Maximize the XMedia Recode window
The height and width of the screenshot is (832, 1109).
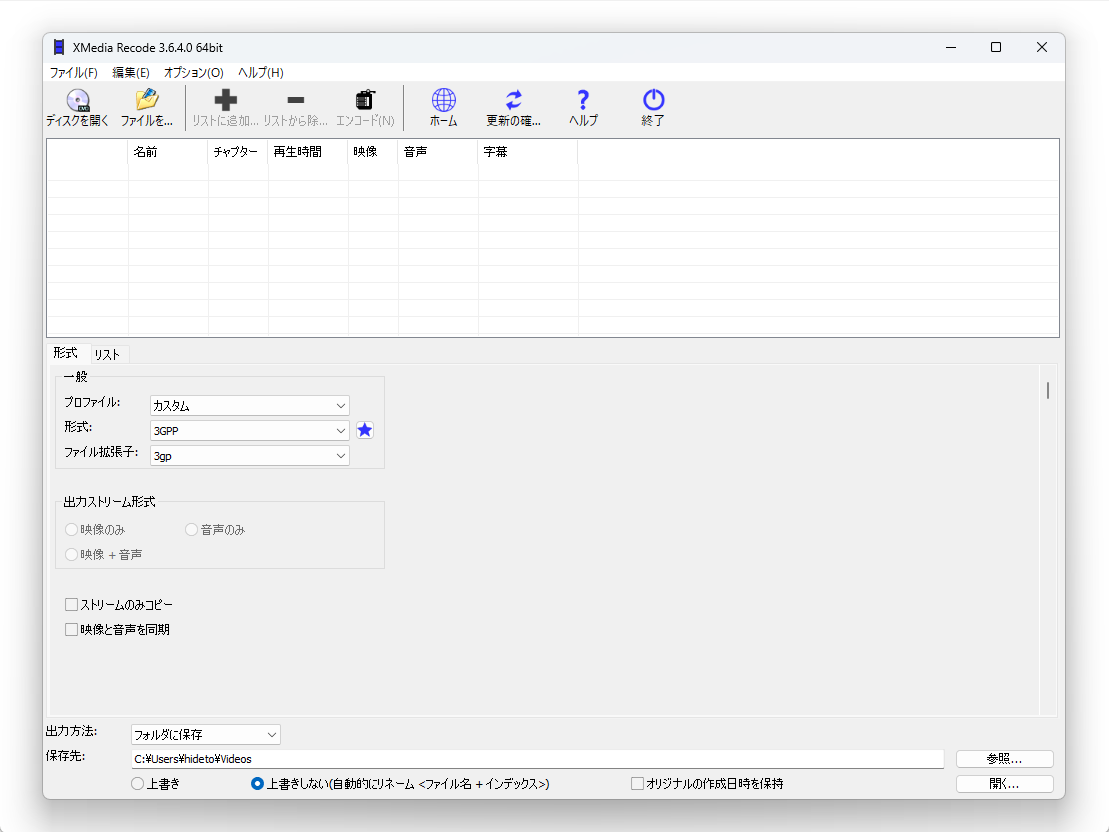click(996, 47)
